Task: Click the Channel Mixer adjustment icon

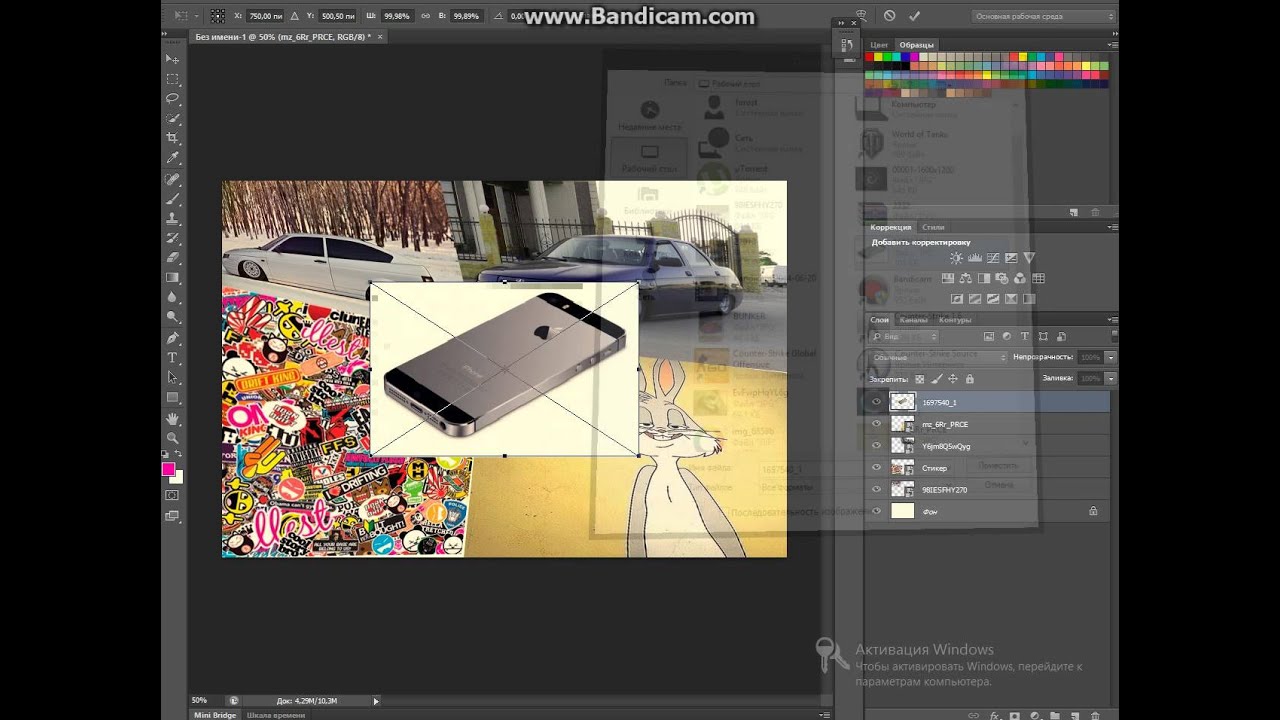Action: click(x=1019, y=278)
